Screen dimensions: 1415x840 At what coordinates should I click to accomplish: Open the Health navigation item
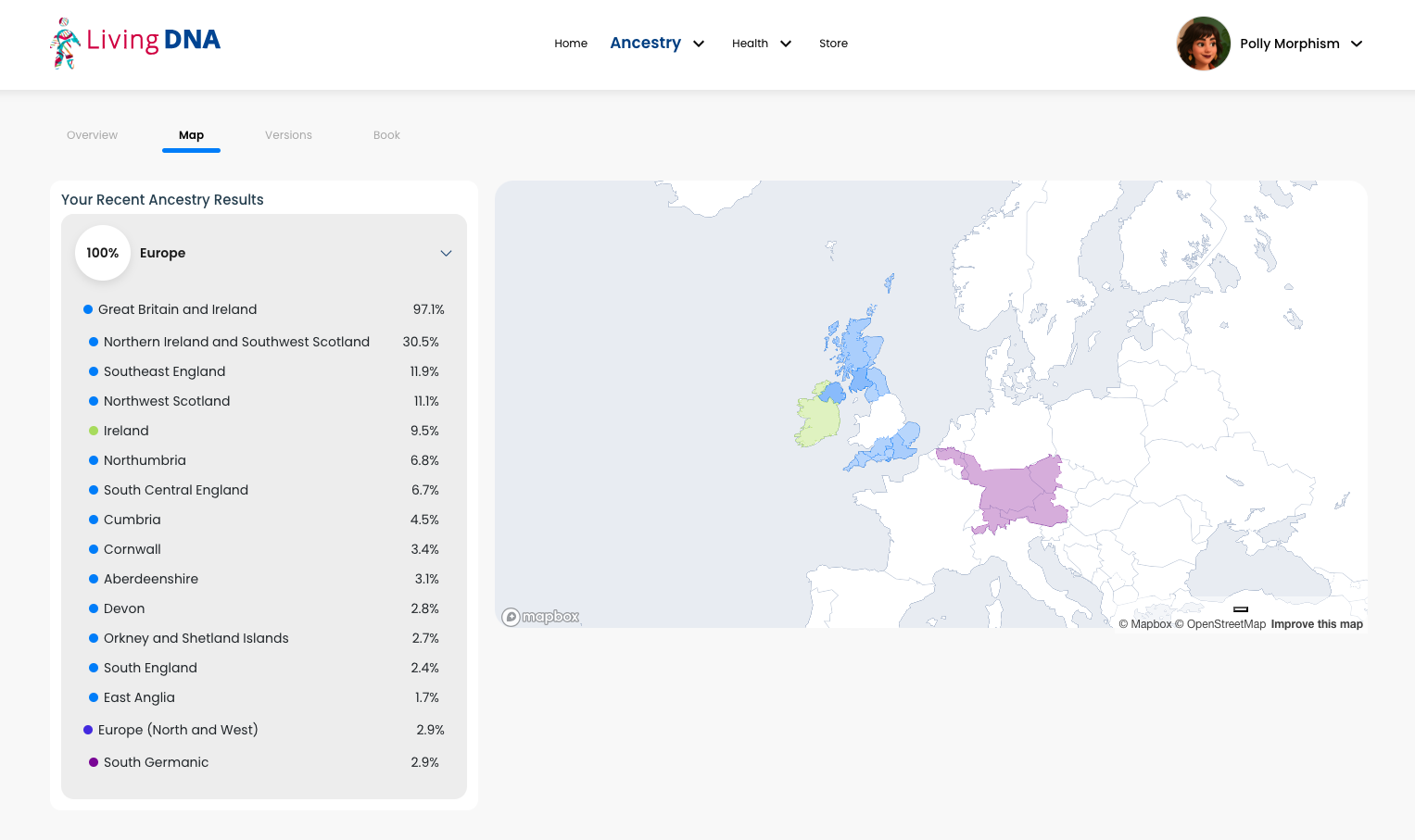[750, 44]
